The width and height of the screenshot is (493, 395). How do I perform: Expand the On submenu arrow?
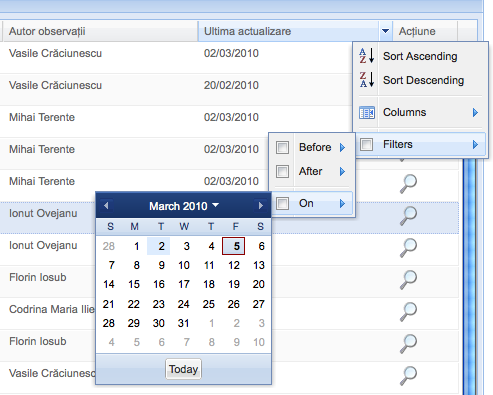tap(342, 203)
